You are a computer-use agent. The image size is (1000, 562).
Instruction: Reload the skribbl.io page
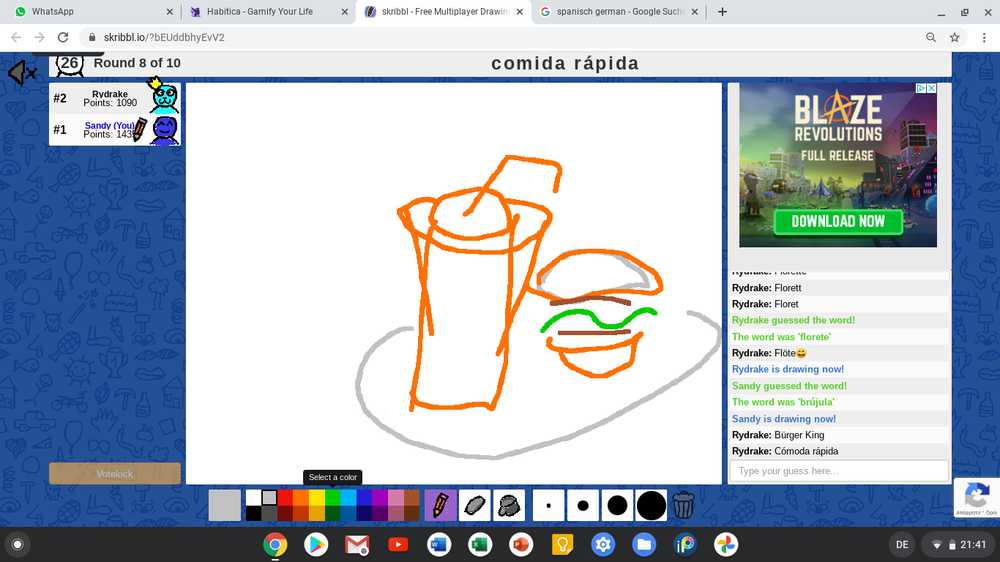pyautogui.click(x=63, y=37)
